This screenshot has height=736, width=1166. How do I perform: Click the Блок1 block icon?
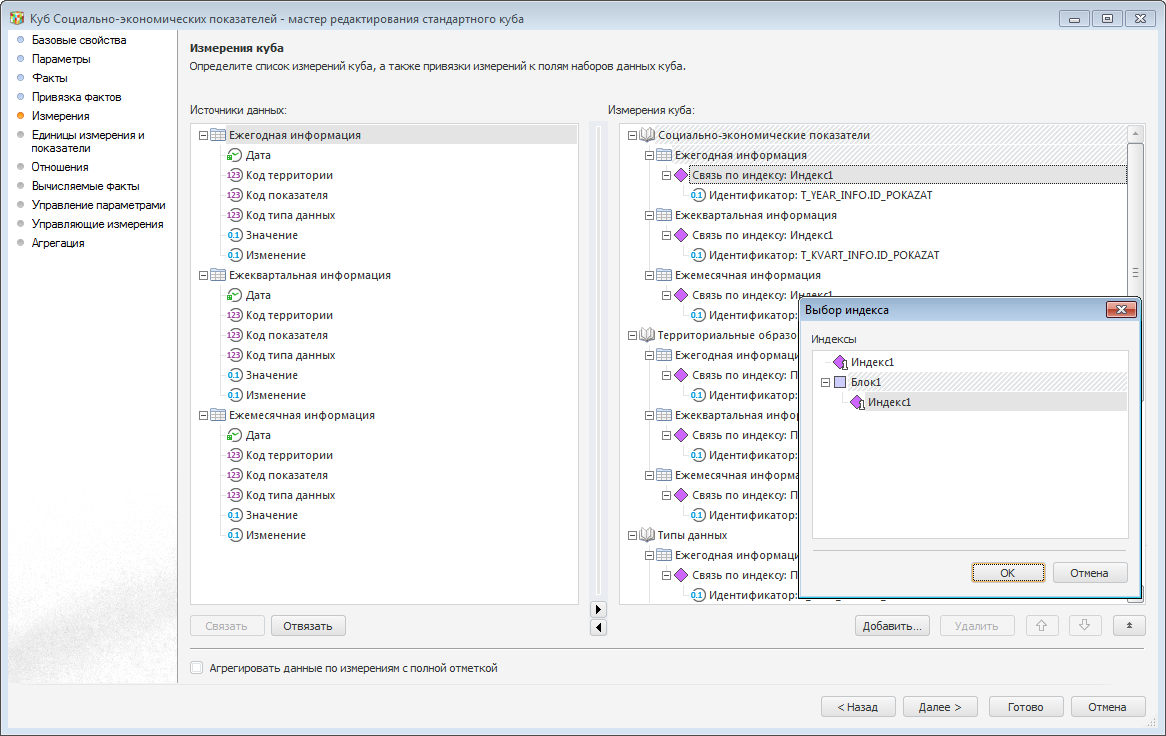click(840, 382)
